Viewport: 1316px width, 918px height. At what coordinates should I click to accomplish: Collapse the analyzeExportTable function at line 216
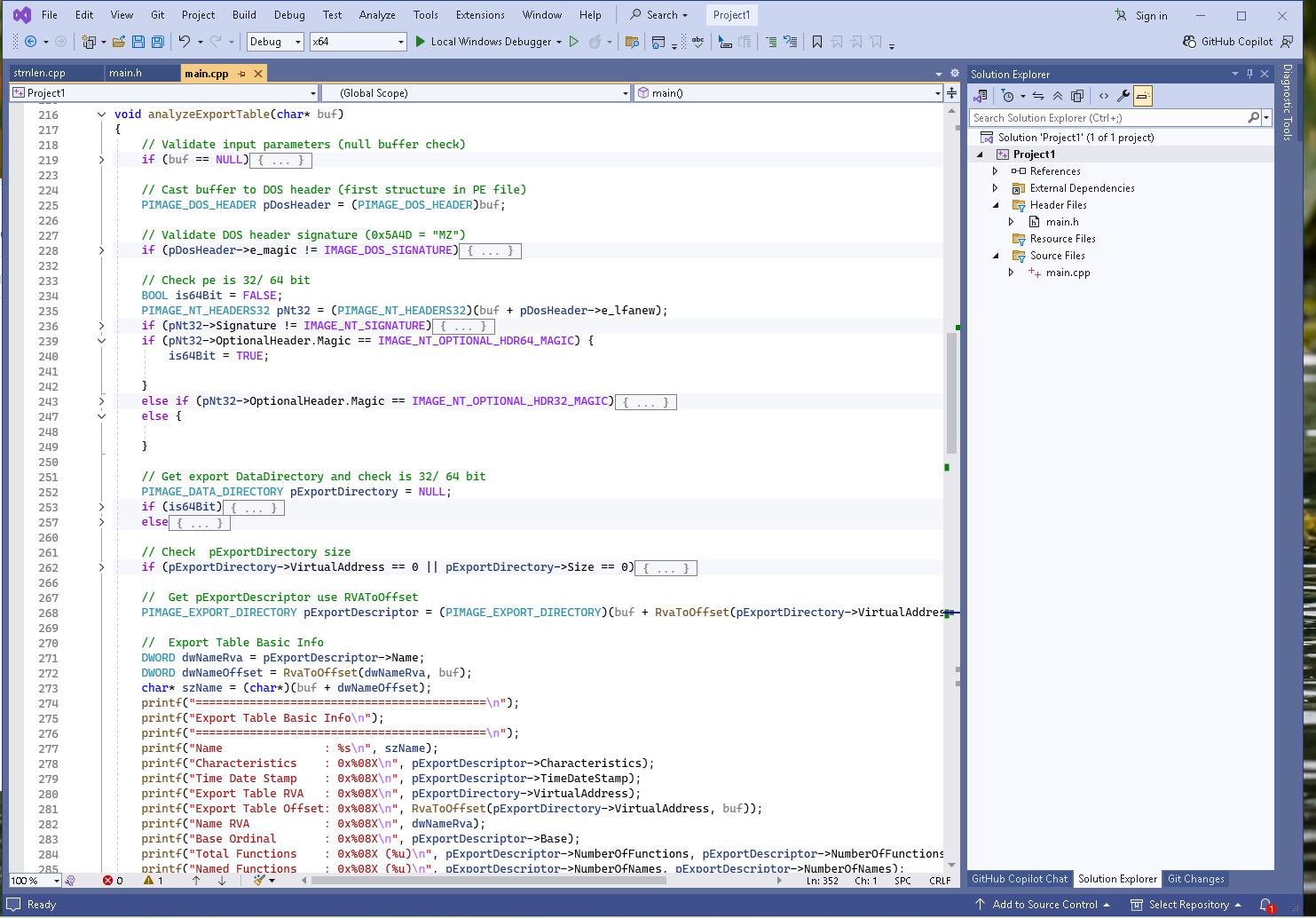pos(101,115)
